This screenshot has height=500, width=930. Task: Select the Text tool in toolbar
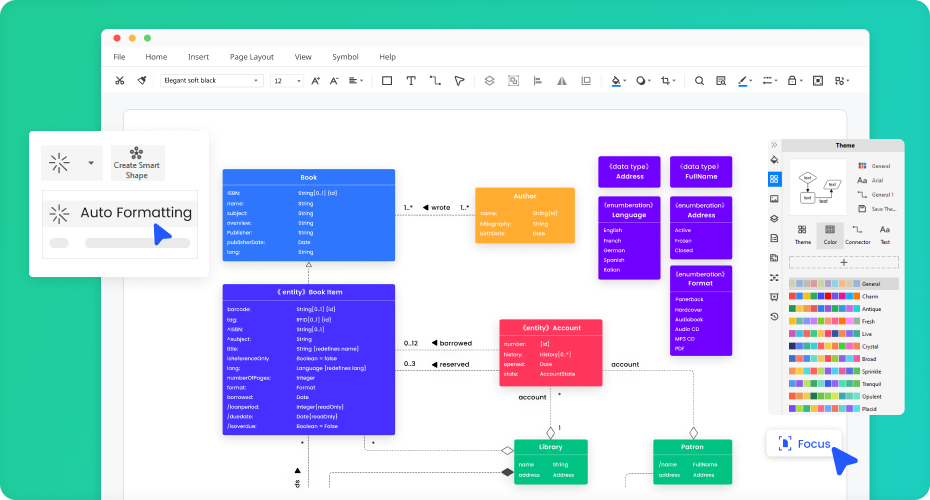coord(410,80)
